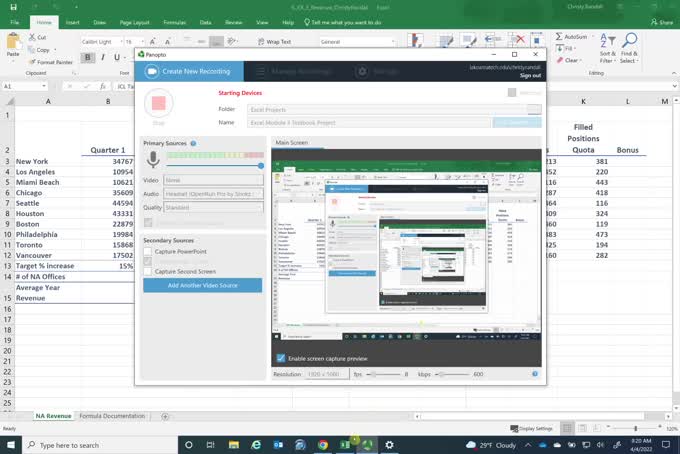Screen dimensions: 680x454
Task: Click the Conditional Formatting icon
Action: (415, 40)
